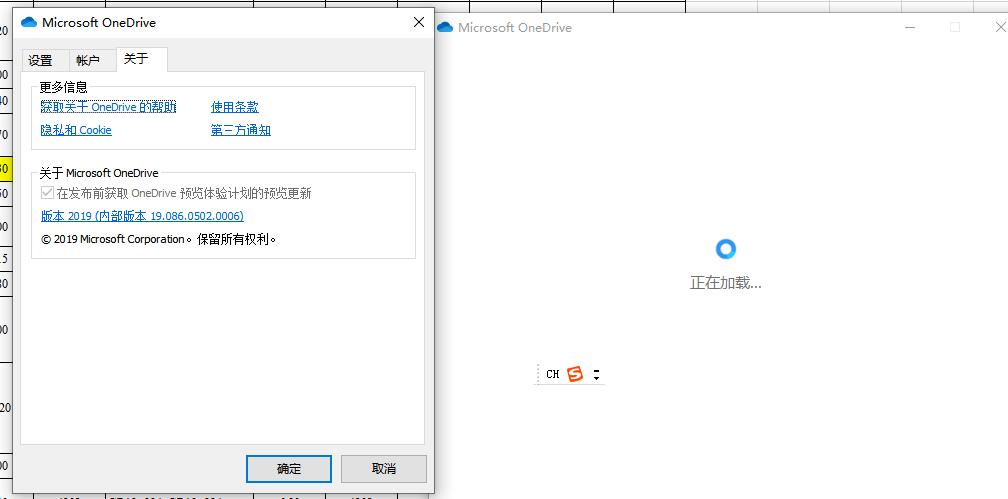
Task: Click the 正在加载... text
Action: tap(725, 283)
